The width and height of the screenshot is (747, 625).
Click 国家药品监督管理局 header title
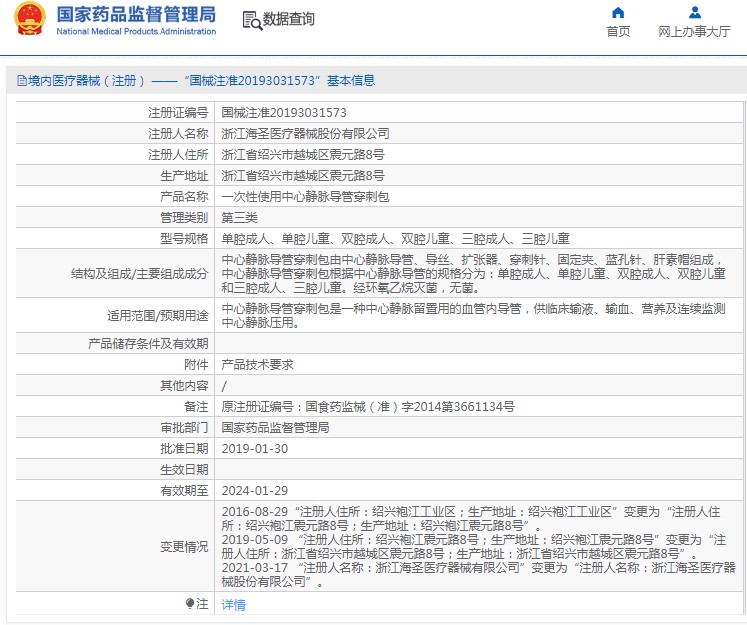[x=136, y=14]
